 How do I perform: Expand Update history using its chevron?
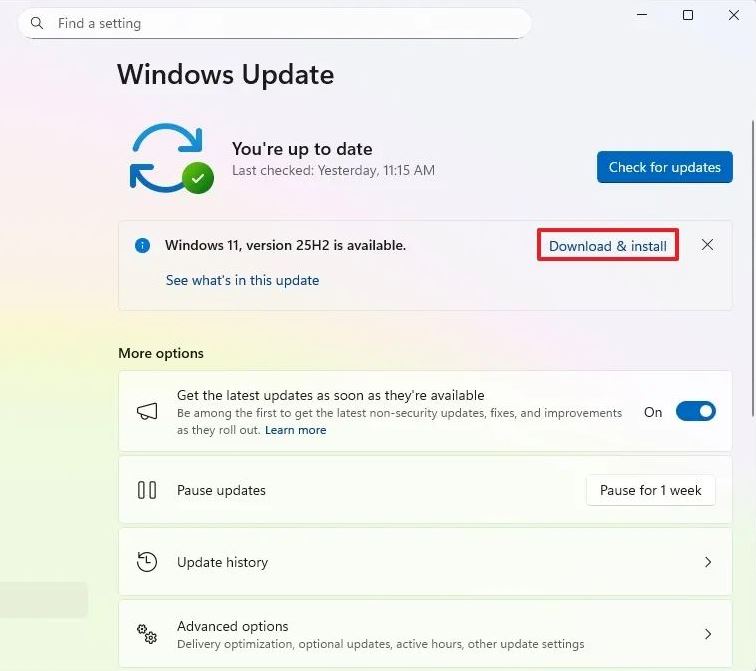click(707, 562)
